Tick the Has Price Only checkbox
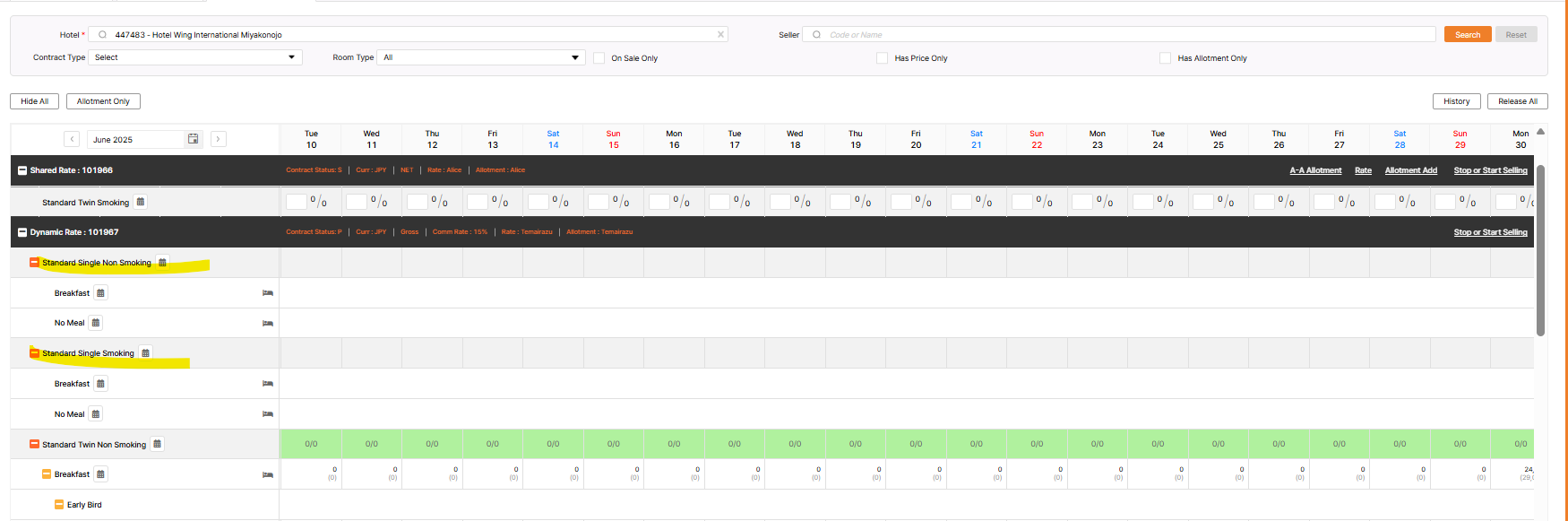This screenshot has height=521, width=1568. (882, 58)
